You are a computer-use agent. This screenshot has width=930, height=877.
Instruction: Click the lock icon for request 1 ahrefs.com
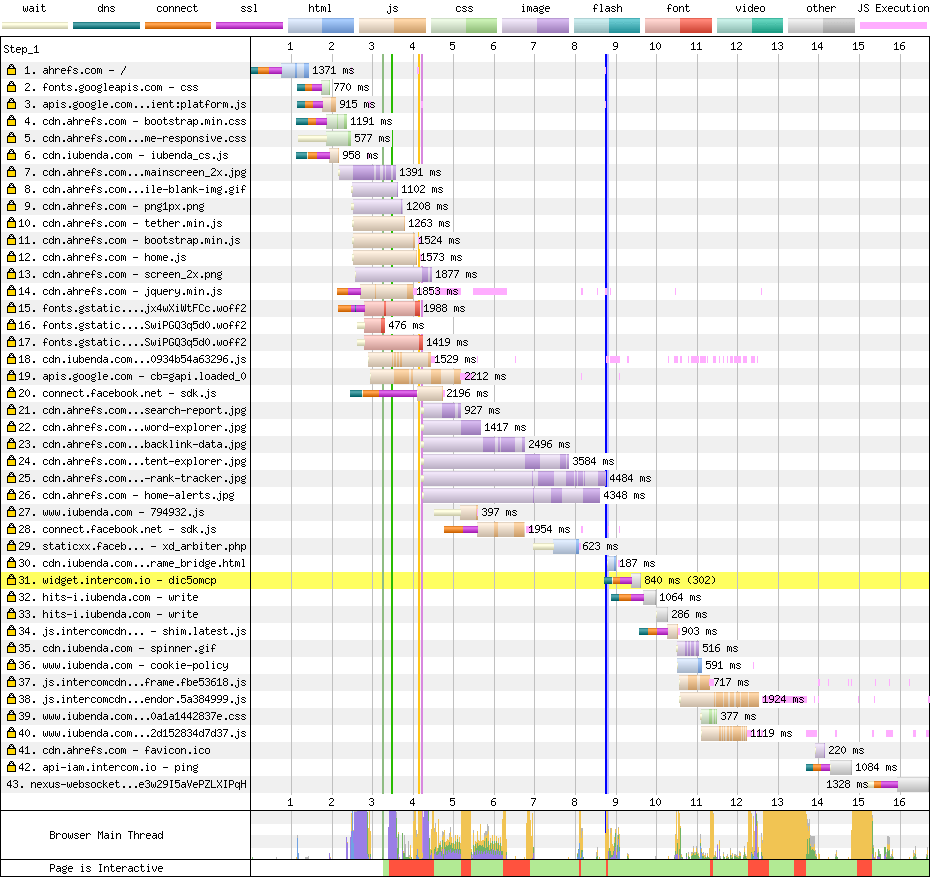pos(12,70)
